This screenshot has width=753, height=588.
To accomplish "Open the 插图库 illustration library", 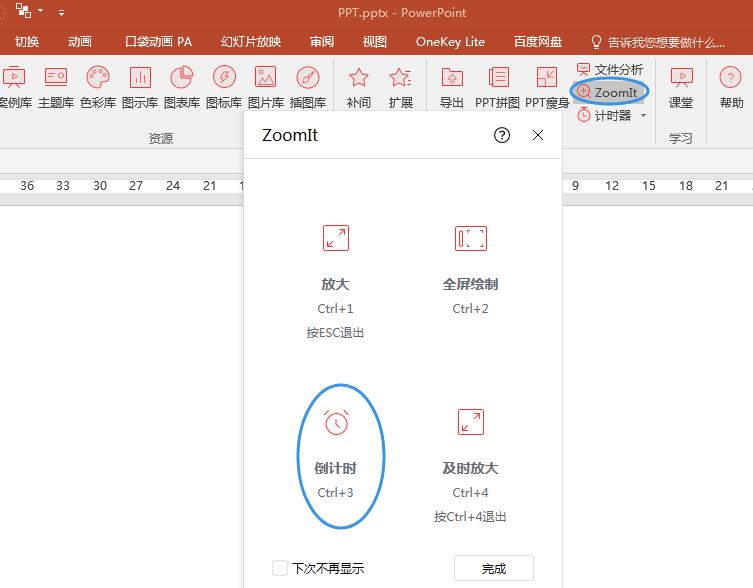I will (x=307, y=86).
